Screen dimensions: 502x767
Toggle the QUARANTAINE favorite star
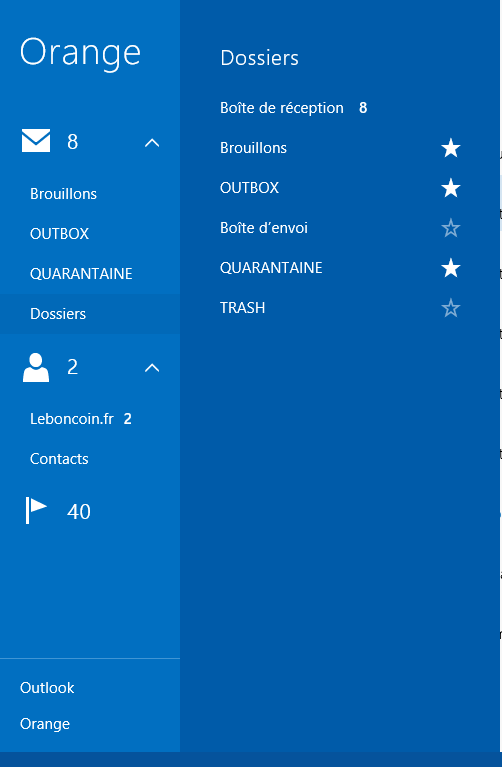click(451, 268)
